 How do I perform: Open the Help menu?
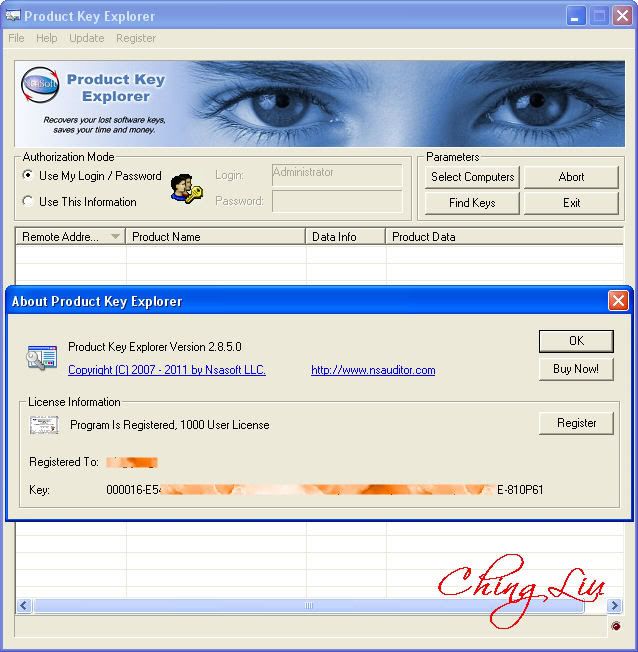coord(47,38)
